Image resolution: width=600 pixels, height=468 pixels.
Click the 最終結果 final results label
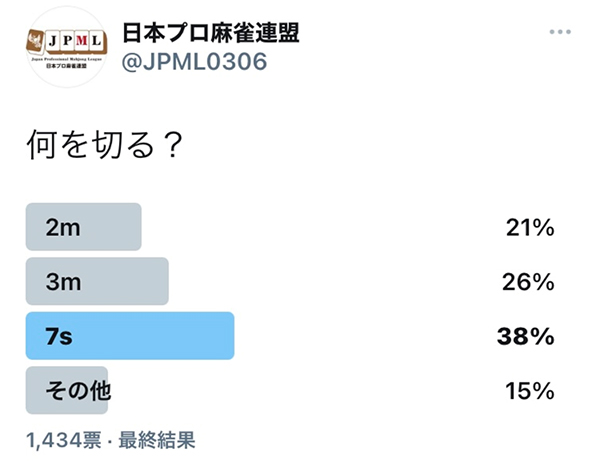157,440
